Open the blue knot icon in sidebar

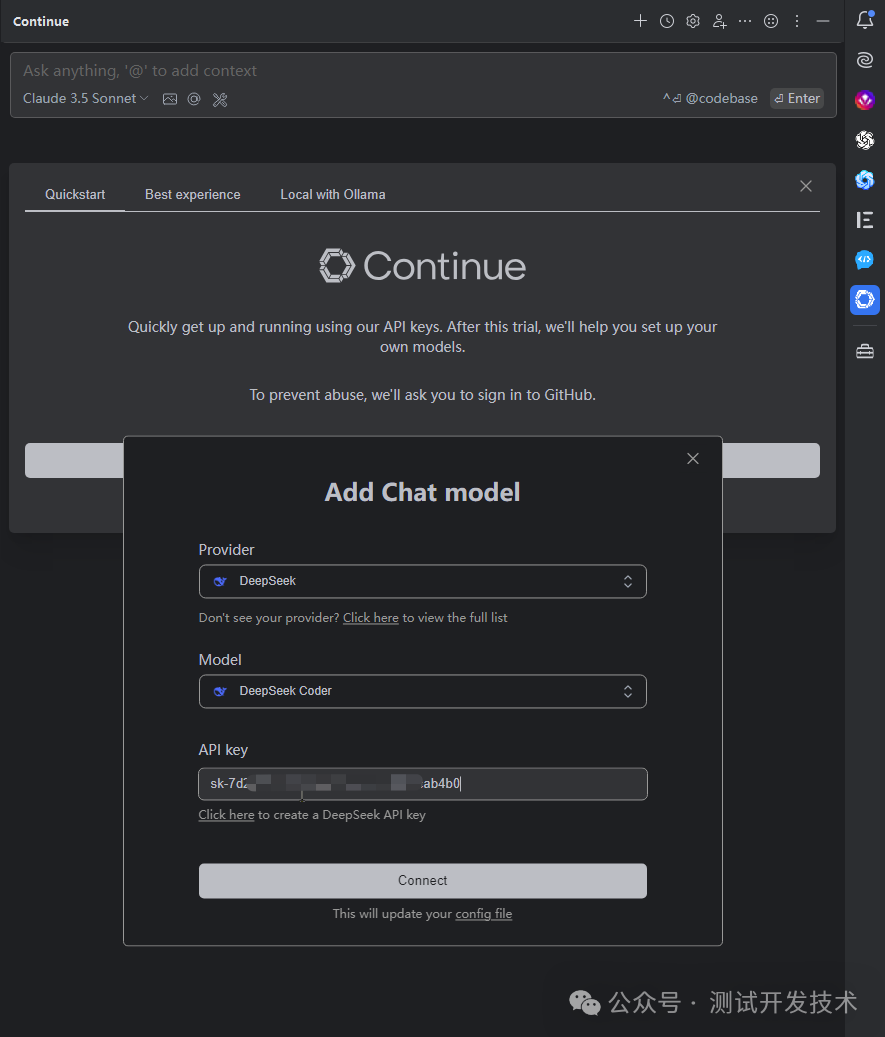point(864,179)
